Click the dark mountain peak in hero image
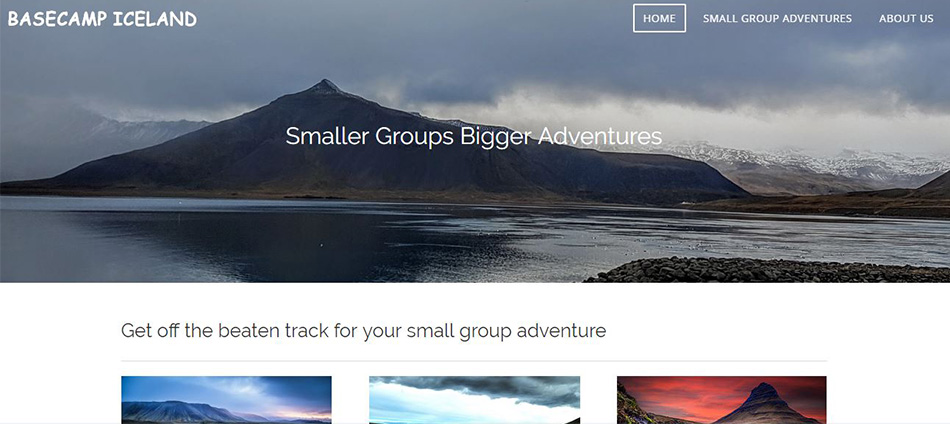Viewport: 950px width, 424px height. tap(325, 87)
